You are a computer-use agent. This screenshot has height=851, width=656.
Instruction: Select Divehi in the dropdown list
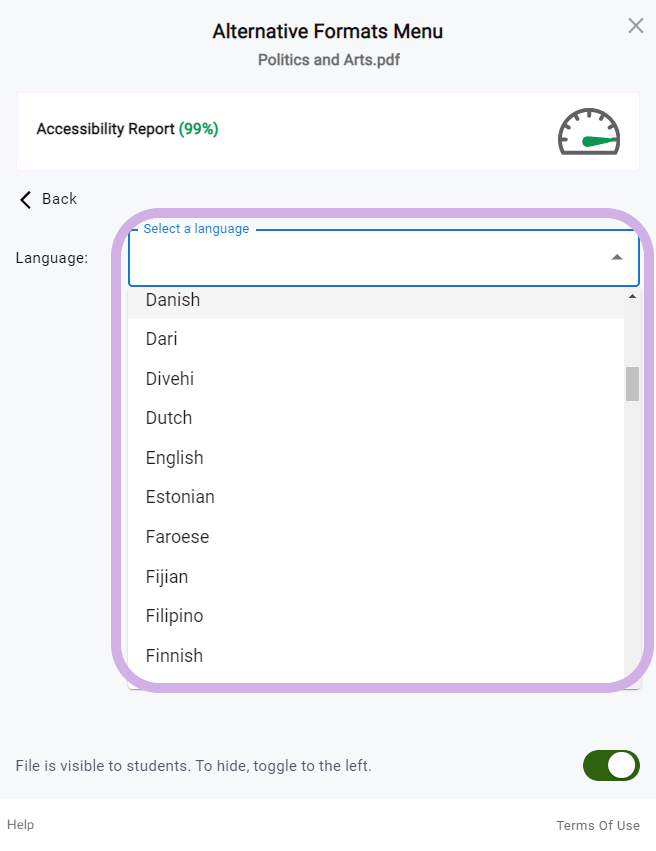click(x=376, y=378)
